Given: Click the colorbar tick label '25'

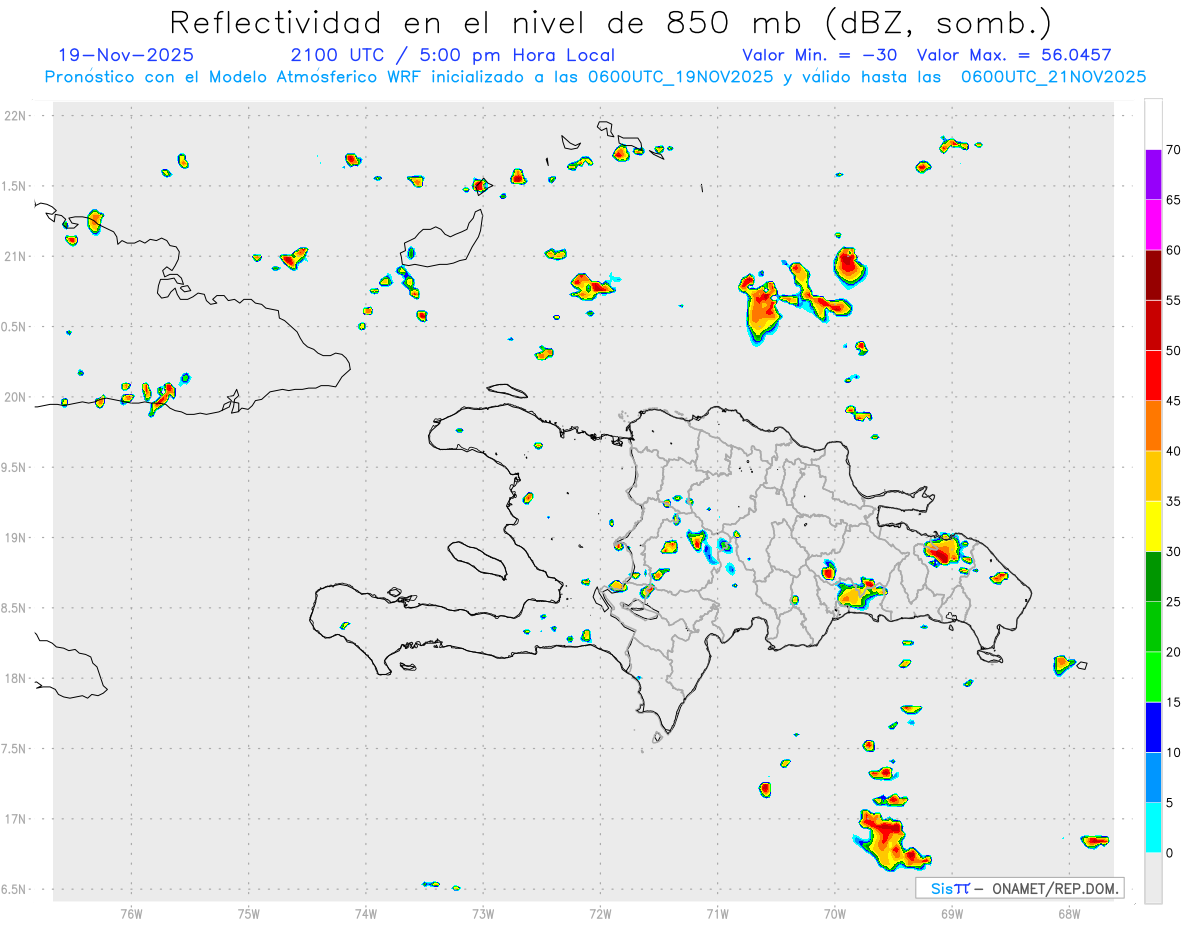Looking at the screenshot, I should (1173, 601).
